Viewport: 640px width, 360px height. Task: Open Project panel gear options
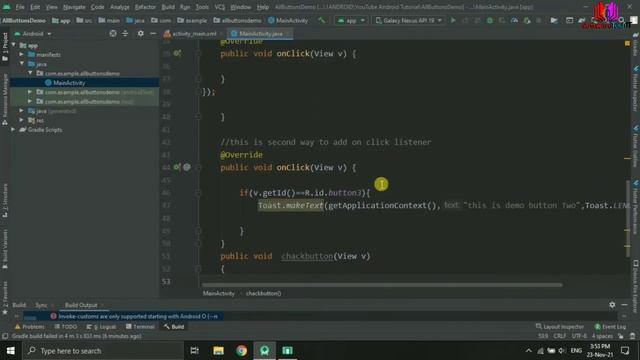click(x=140, y=33)
